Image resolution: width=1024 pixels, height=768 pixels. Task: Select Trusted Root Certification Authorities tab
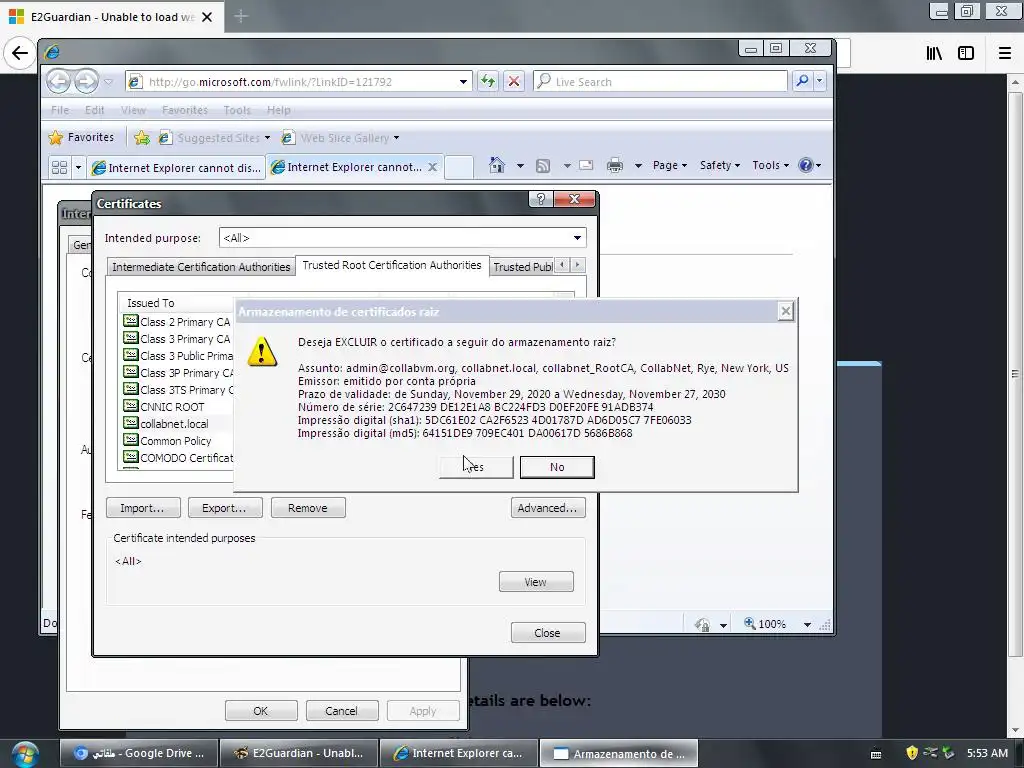[392, 265]
